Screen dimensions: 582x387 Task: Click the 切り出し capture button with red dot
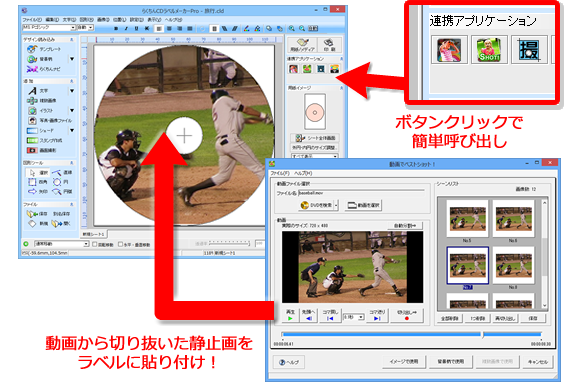tap(406, 315)
